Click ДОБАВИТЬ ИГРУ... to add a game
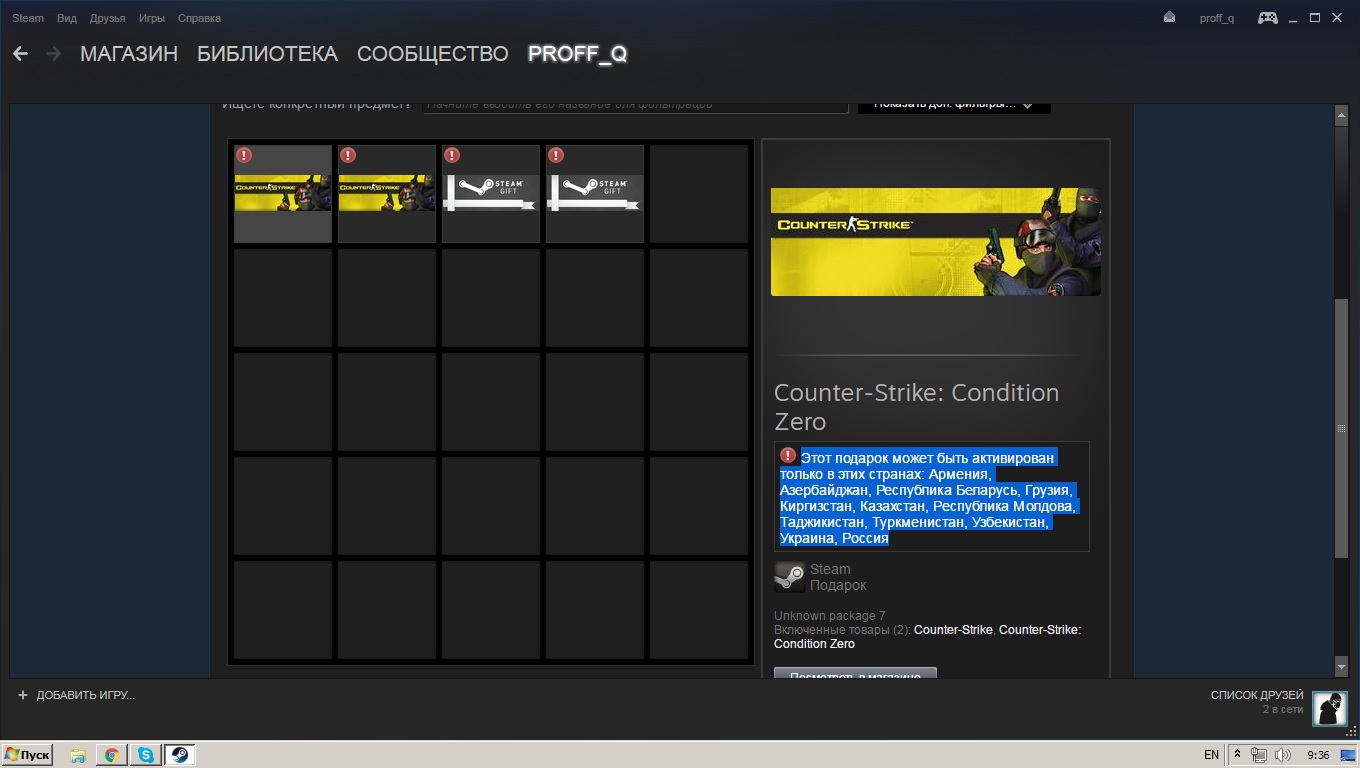 click(x=85, y=695)
